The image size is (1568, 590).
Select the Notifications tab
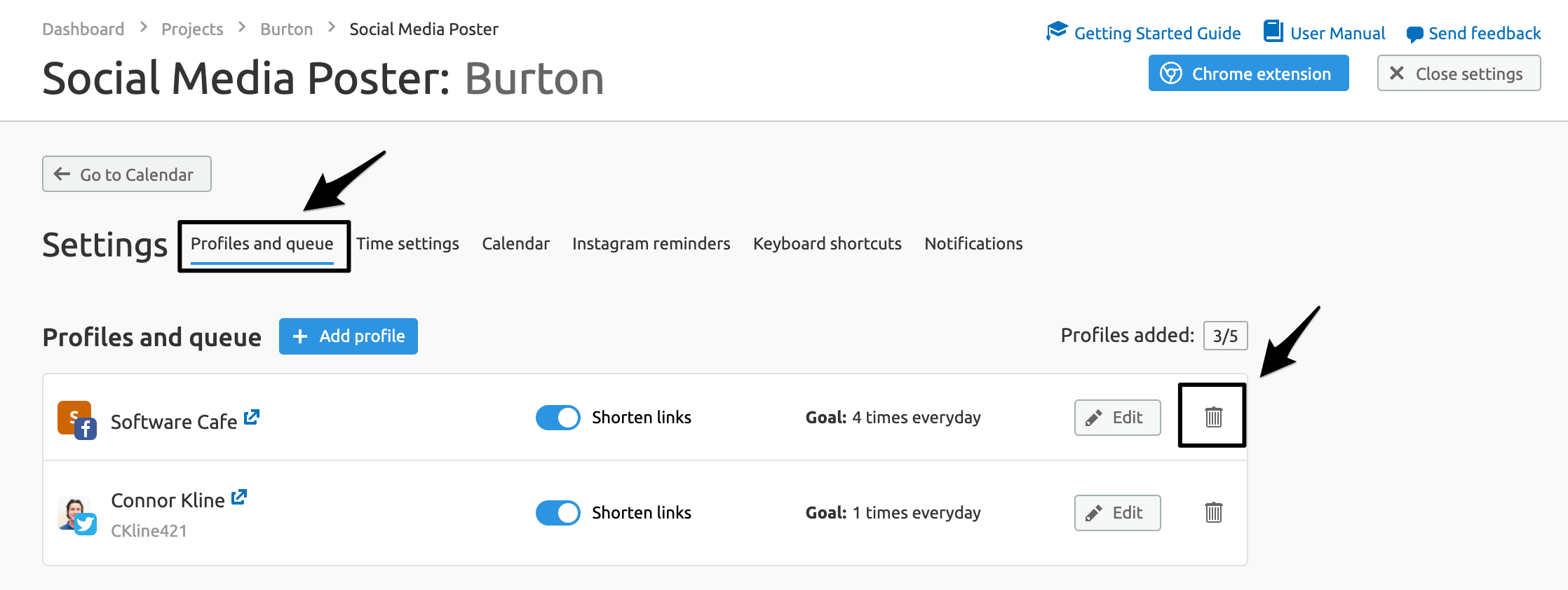pos(973,243)
